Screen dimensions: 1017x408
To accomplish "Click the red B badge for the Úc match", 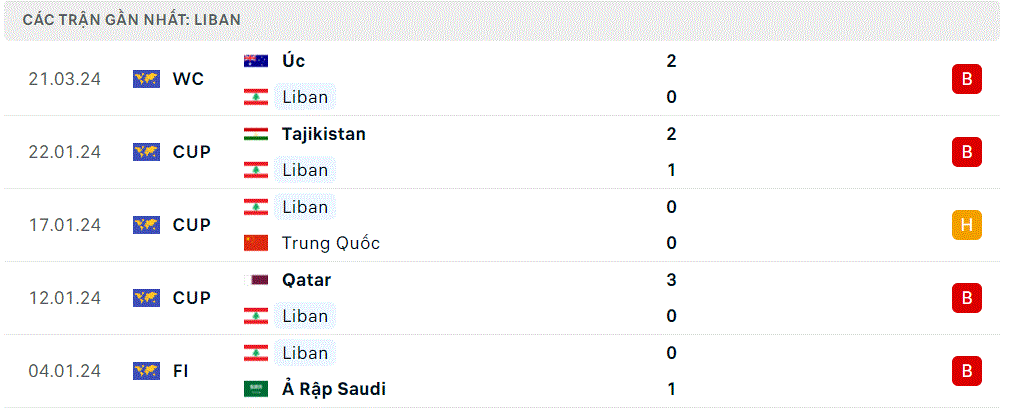I will tap(966, 79).
